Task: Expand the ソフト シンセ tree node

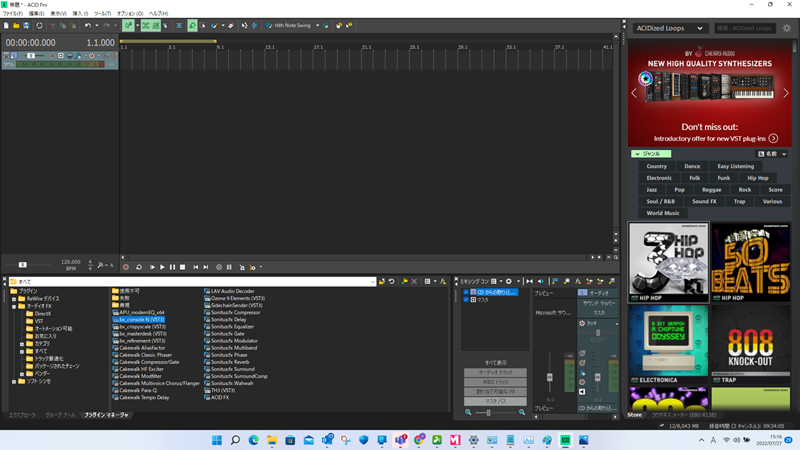Action: point(14,382)
